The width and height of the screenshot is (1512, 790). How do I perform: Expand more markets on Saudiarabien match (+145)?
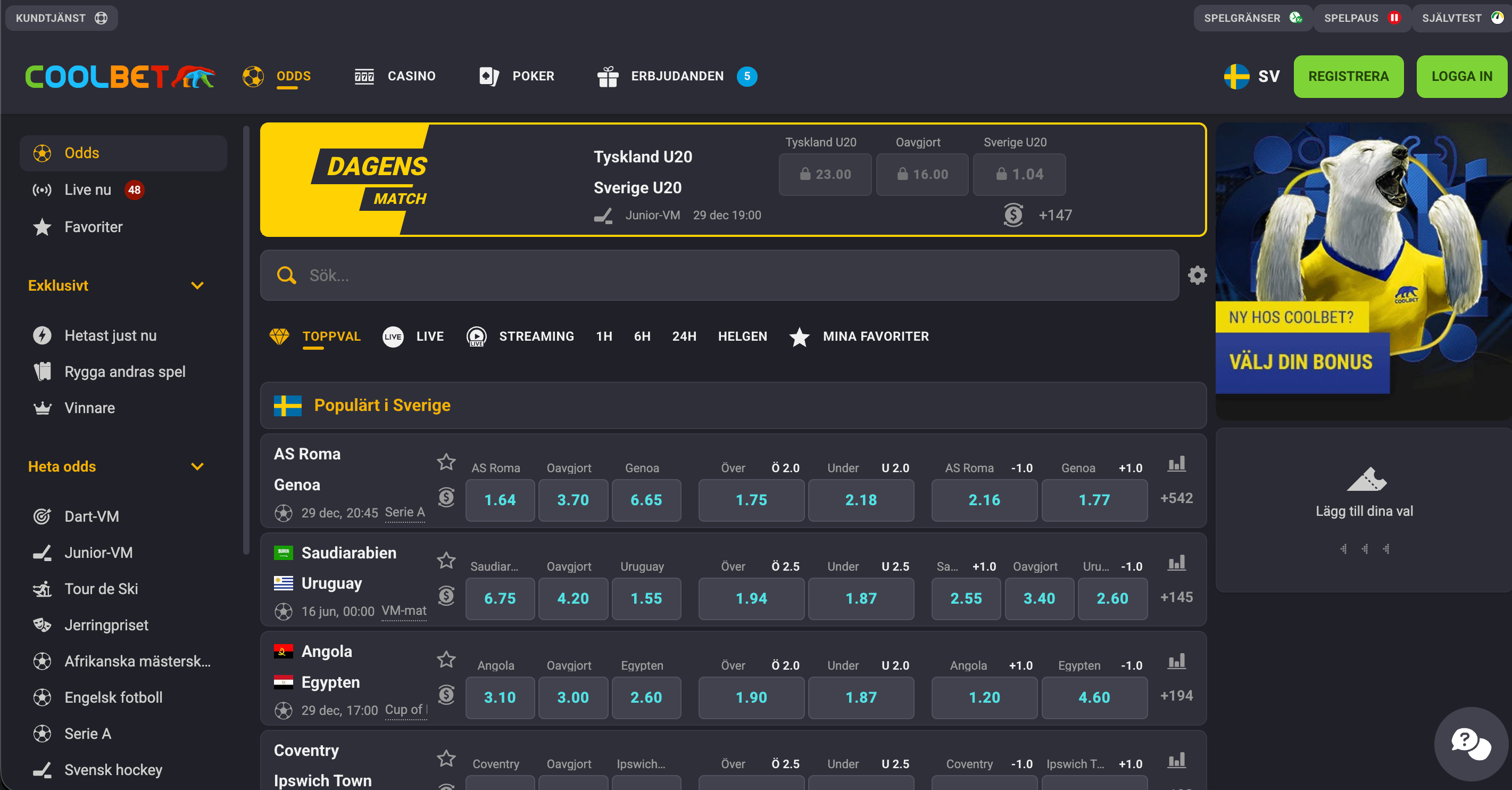[1177, 597]
